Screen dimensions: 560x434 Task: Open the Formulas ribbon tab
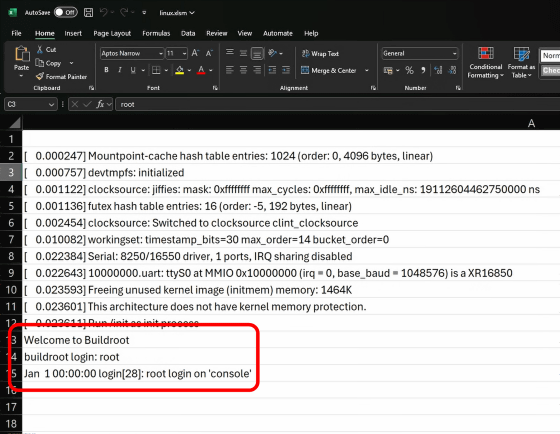tap(156, 33)
